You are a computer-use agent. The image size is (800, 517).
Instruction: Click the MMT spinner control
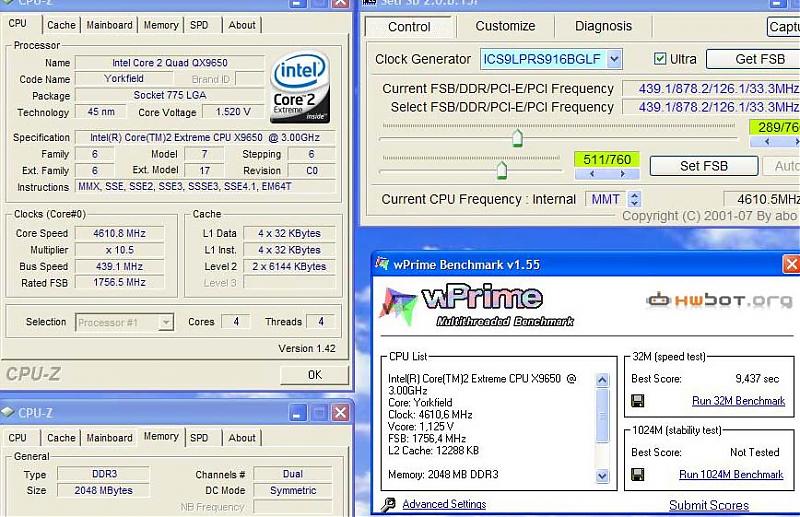pos(634,199)
